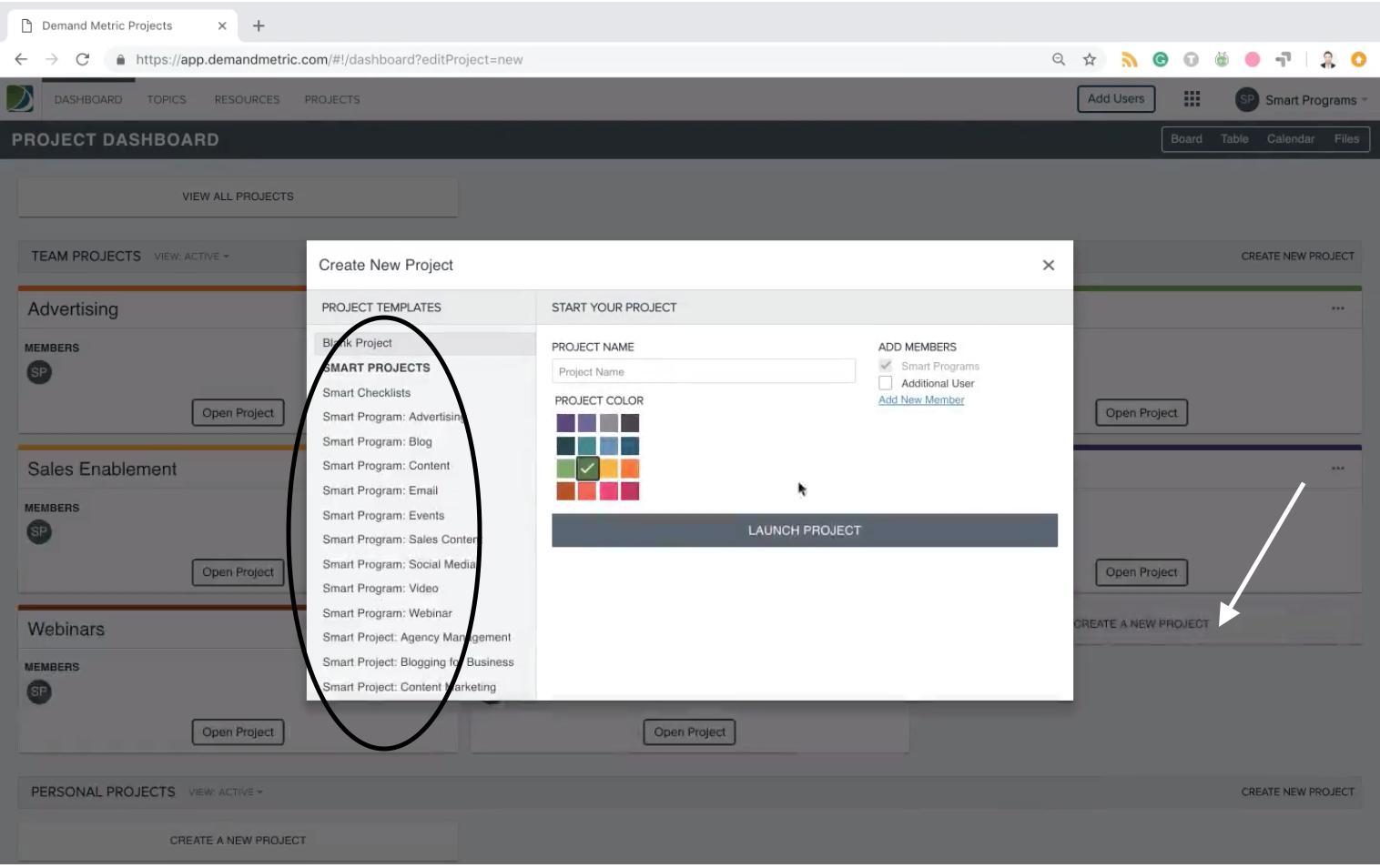Screen dimensions: 1380x868
Task: Expand Personal Projects VIEW: ACTIVE dropdown
Action: (x=226, y=792)
